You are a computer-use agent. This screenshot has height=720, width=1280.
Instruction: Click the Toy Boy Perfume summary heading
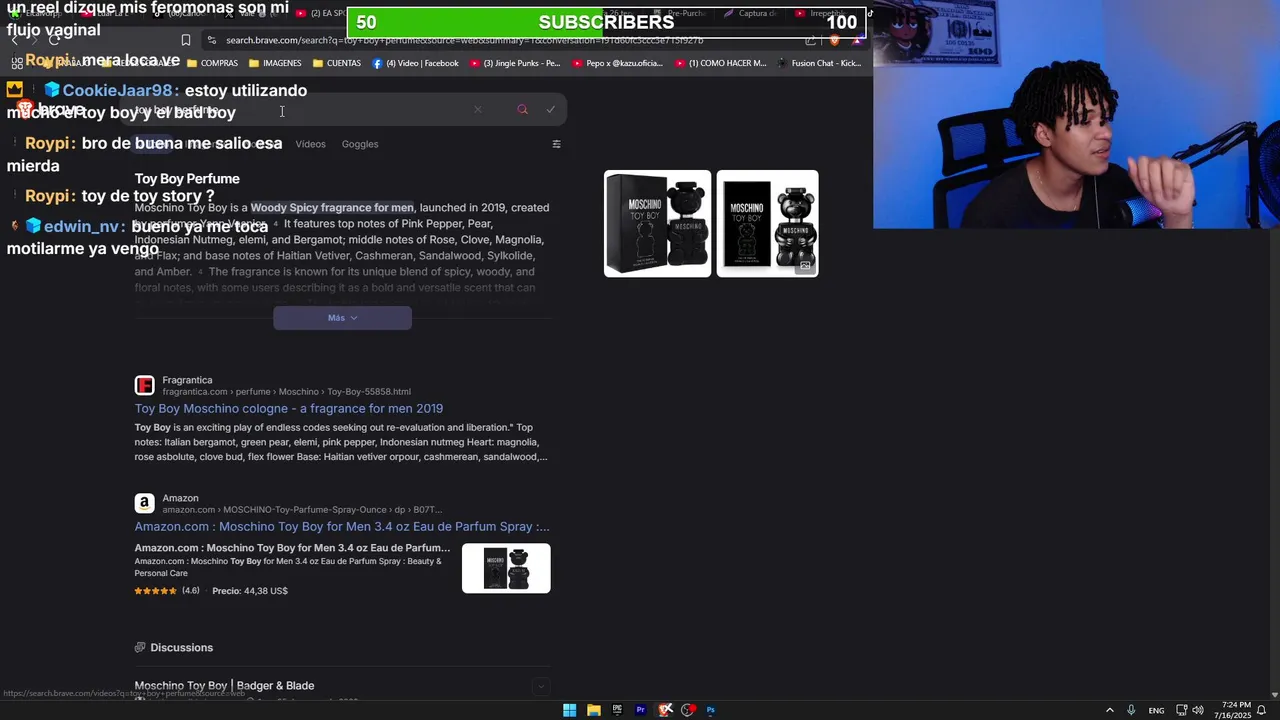[187, 179]
